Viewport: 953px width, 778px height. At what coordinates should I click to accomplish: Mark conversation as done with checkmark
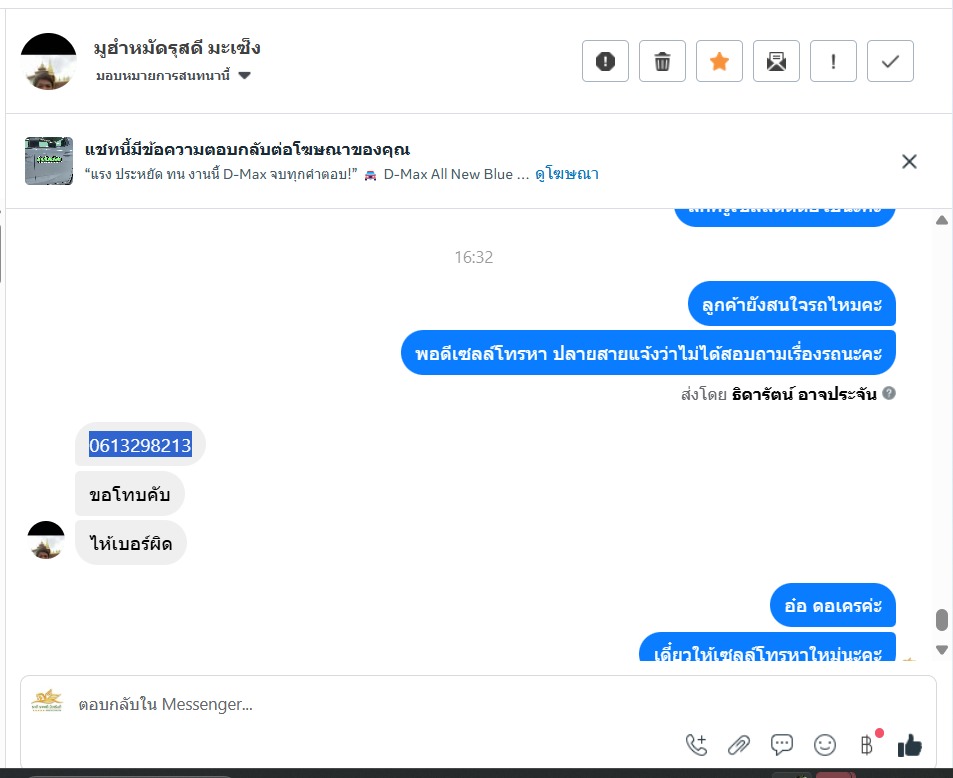(x=890, y=61)
